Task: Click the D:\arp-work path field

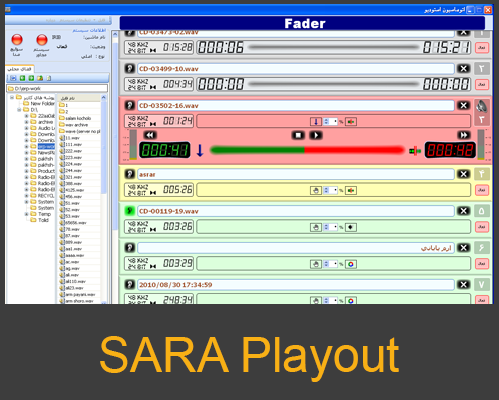Action: [57, 88]
